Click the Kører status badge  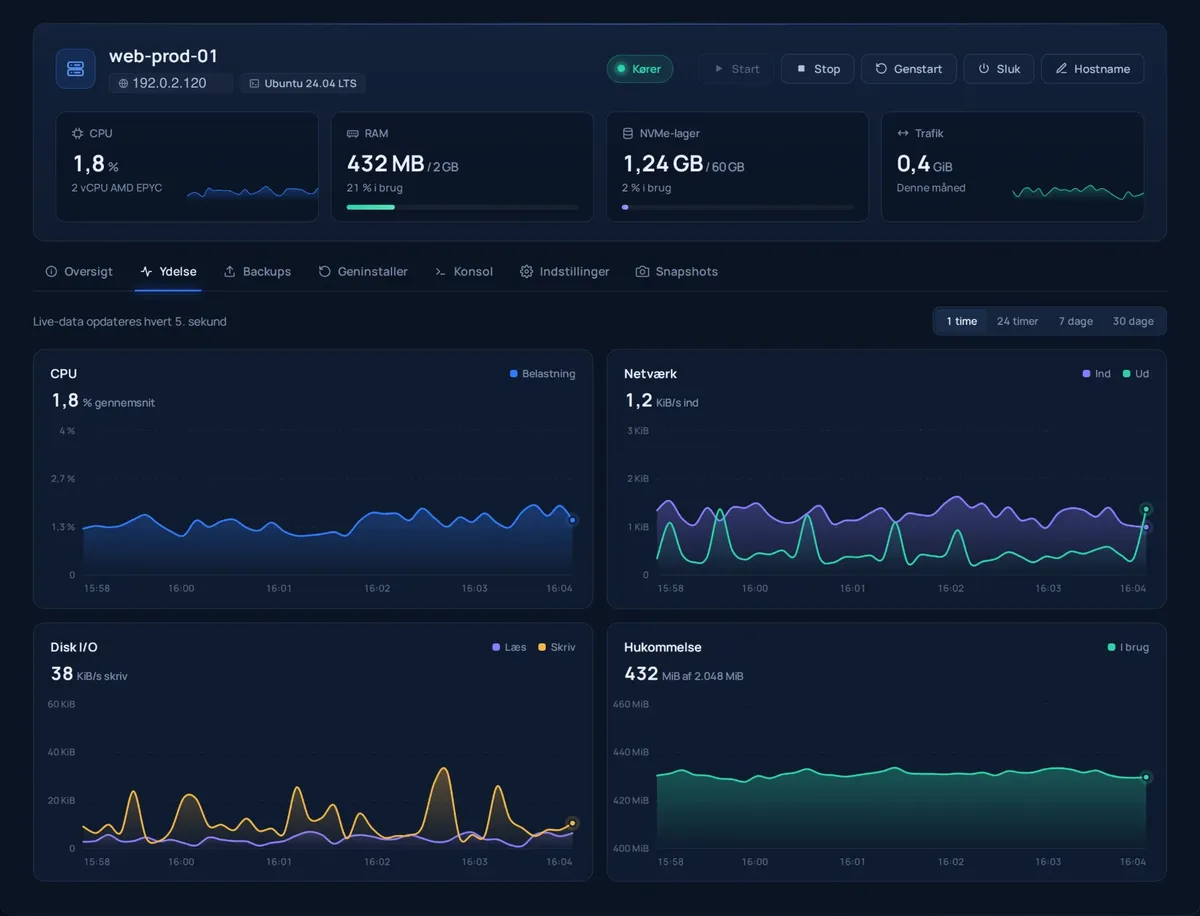(x=640, y=69)
